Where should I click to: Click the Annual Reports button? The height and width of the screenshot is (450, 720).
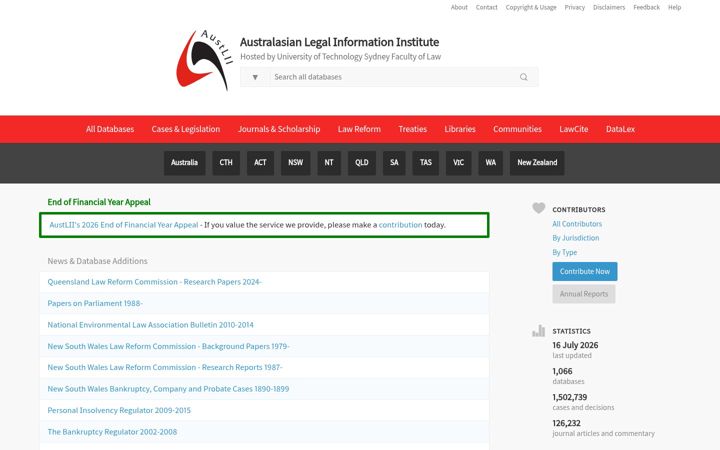point(584,294)
